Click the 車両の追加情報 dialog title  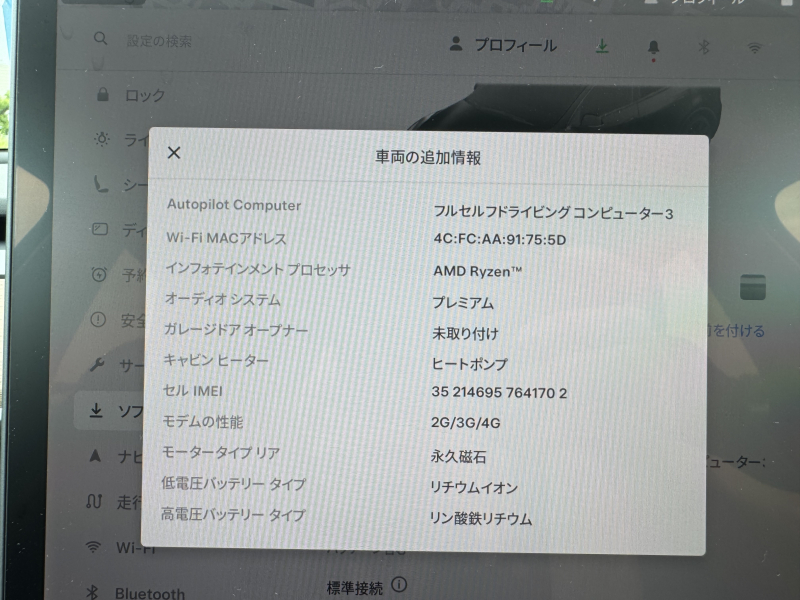428,157
